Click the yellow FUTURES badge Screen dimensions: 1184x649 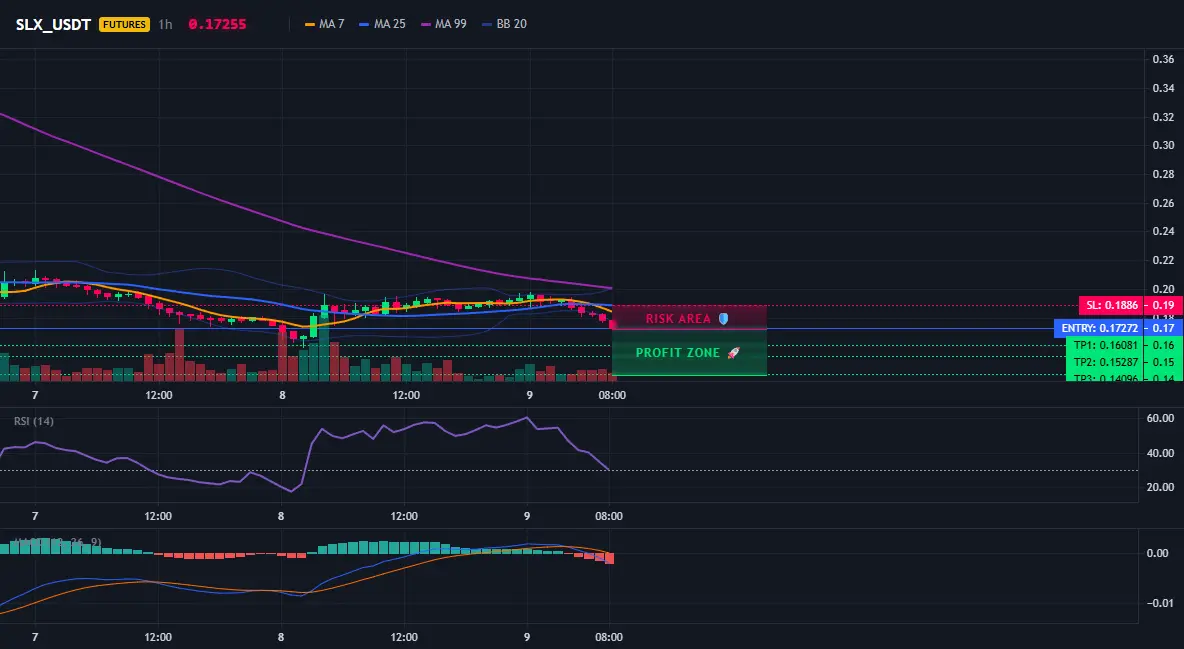pos(125,24)
